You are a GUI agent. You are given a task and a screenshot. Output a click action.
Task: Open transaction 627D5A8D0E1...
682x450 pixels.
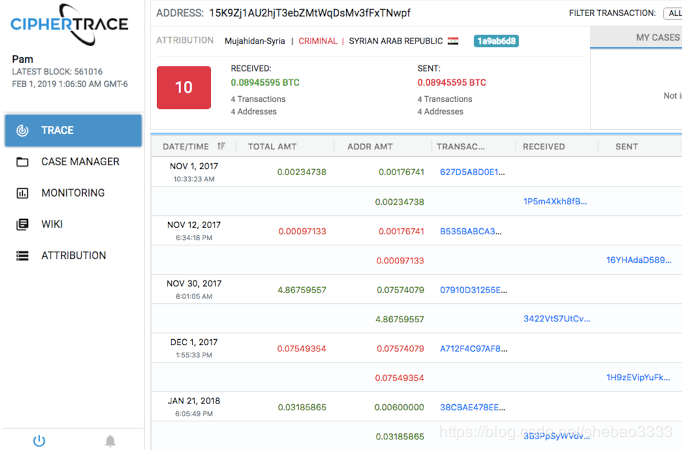472,172
